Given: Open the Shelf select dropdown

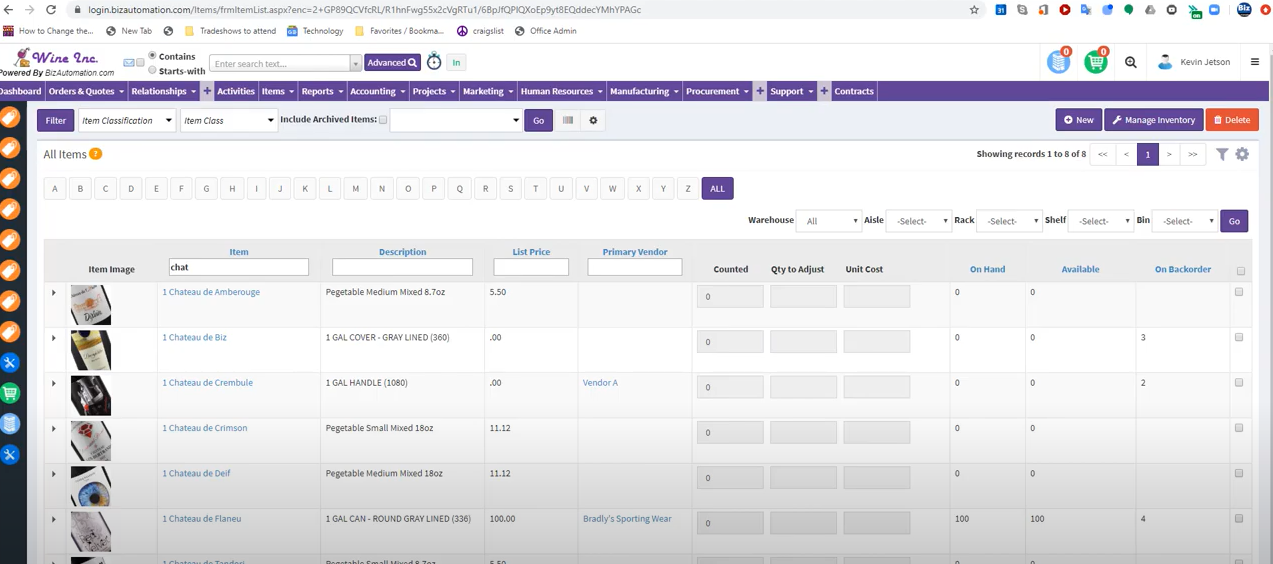Looking at the screenshot, I should tap(1100, 221).
